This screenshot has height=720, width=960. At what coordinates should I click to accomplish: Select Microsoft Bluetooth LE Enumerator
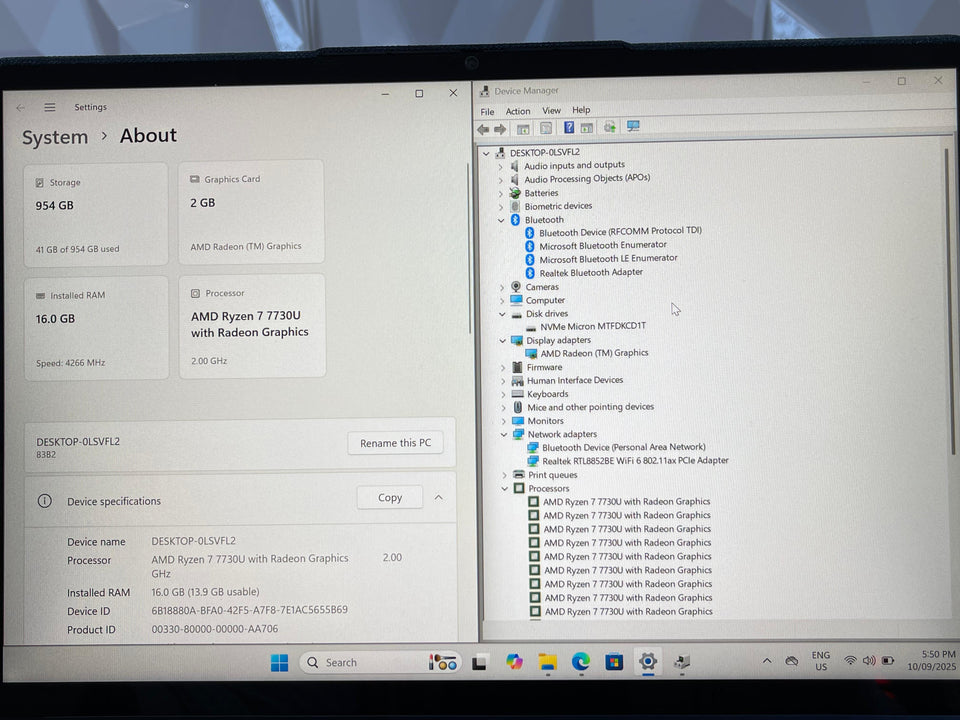click(x=608, y=259)
